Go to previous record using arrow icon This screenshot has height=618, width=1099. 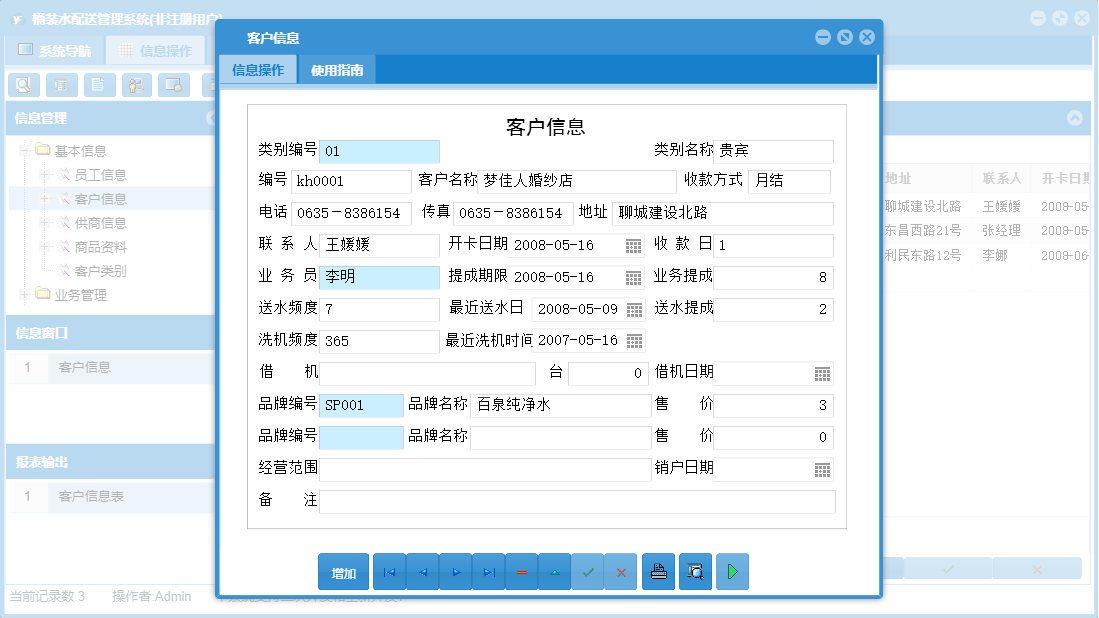click(422, 571)
